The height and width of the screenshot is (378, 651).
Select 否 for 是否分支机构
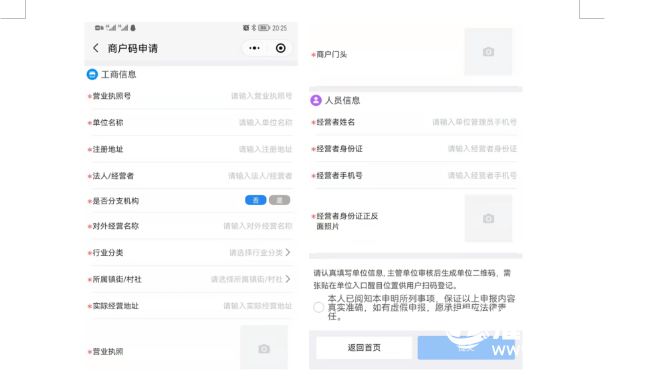[x=256, y=200]
